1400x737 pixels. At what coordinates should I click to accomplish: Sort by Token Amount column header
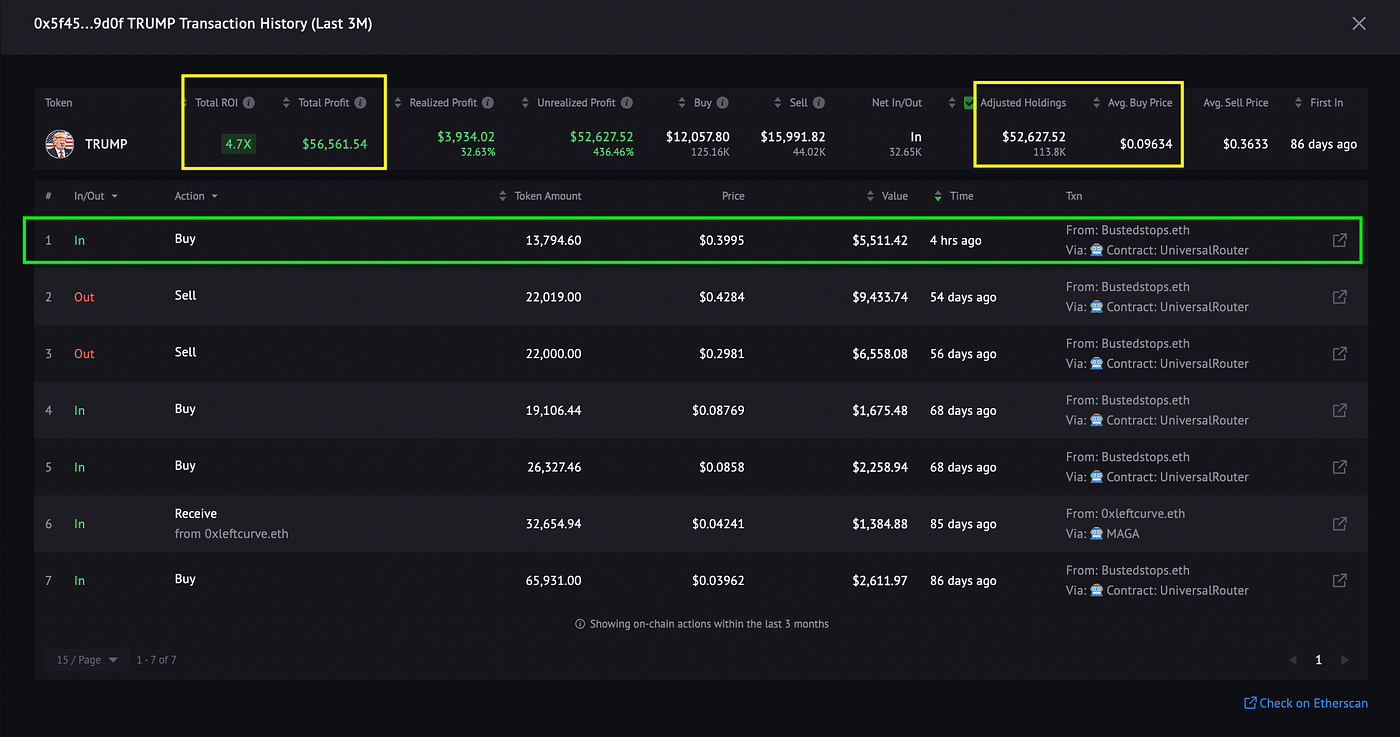[540, 196]
